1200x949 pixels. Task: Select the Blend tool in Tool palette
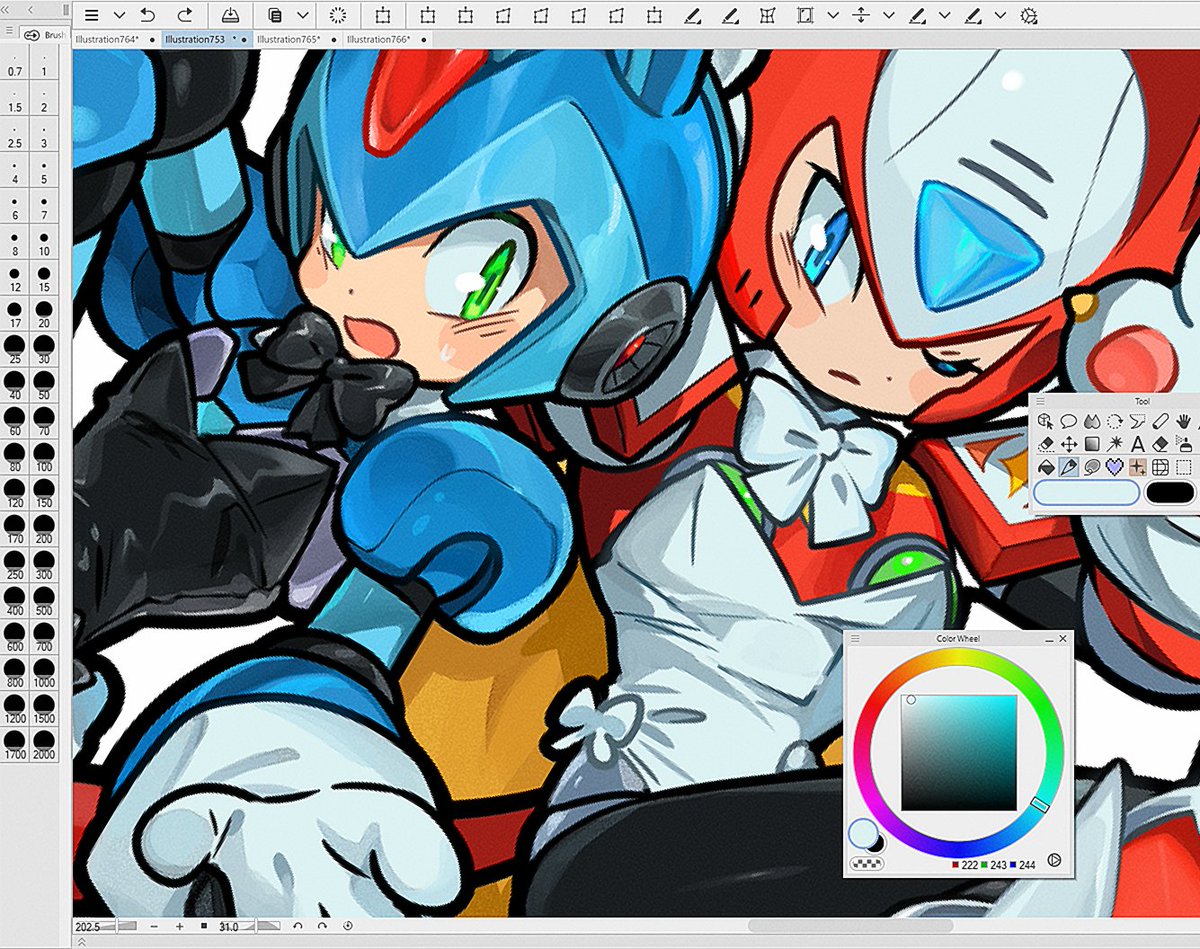tap(1092, 421)
